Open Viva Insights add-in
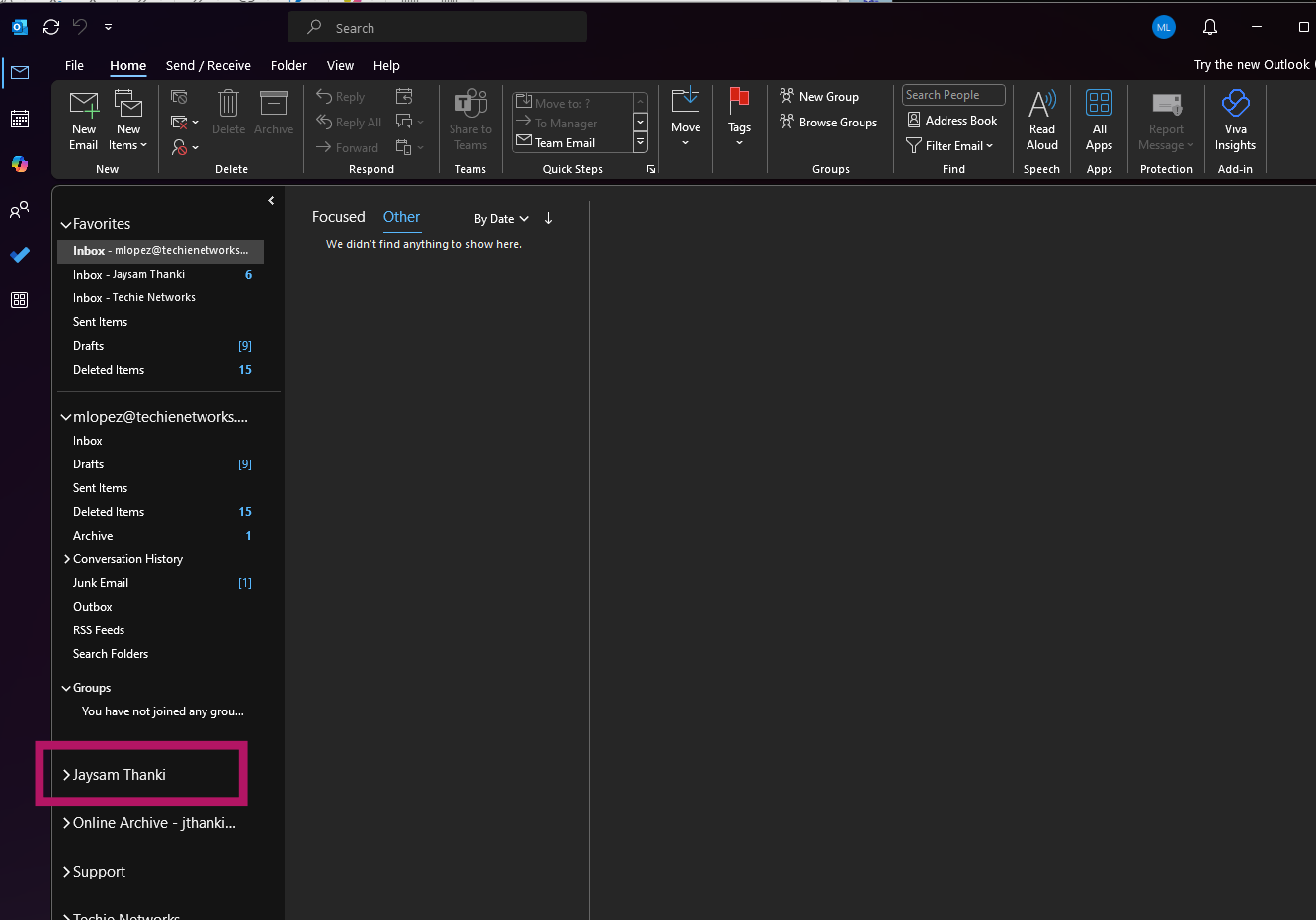Viewport: 1316px width, 920px height. pos(1235,105)
